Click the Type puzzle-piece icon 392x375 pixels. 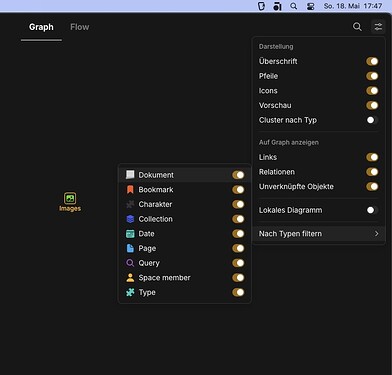pos(130,292)
